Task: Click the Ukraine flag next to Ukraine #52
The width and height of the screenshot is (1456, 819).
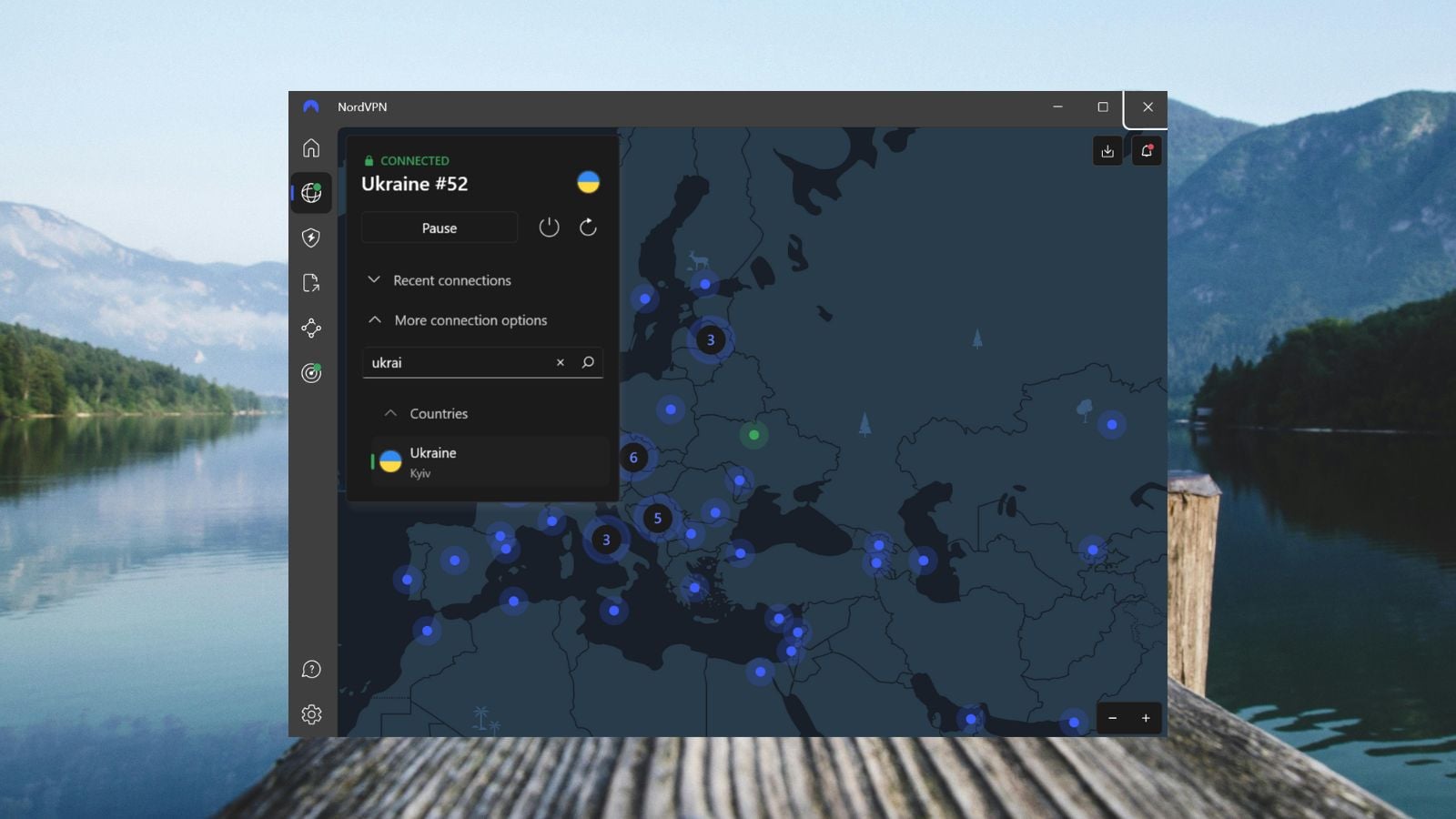Action: coord(588,181)
